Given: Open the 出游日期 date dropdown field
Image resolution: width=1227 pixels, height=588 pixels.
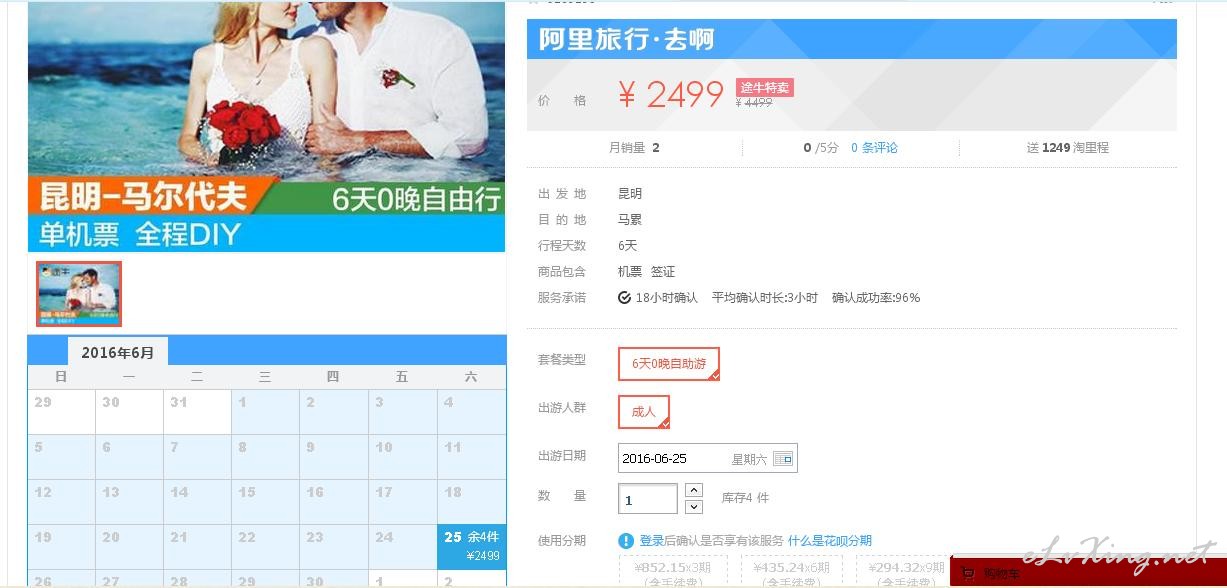Looking at the screenshot, I should tap(708, 459).
